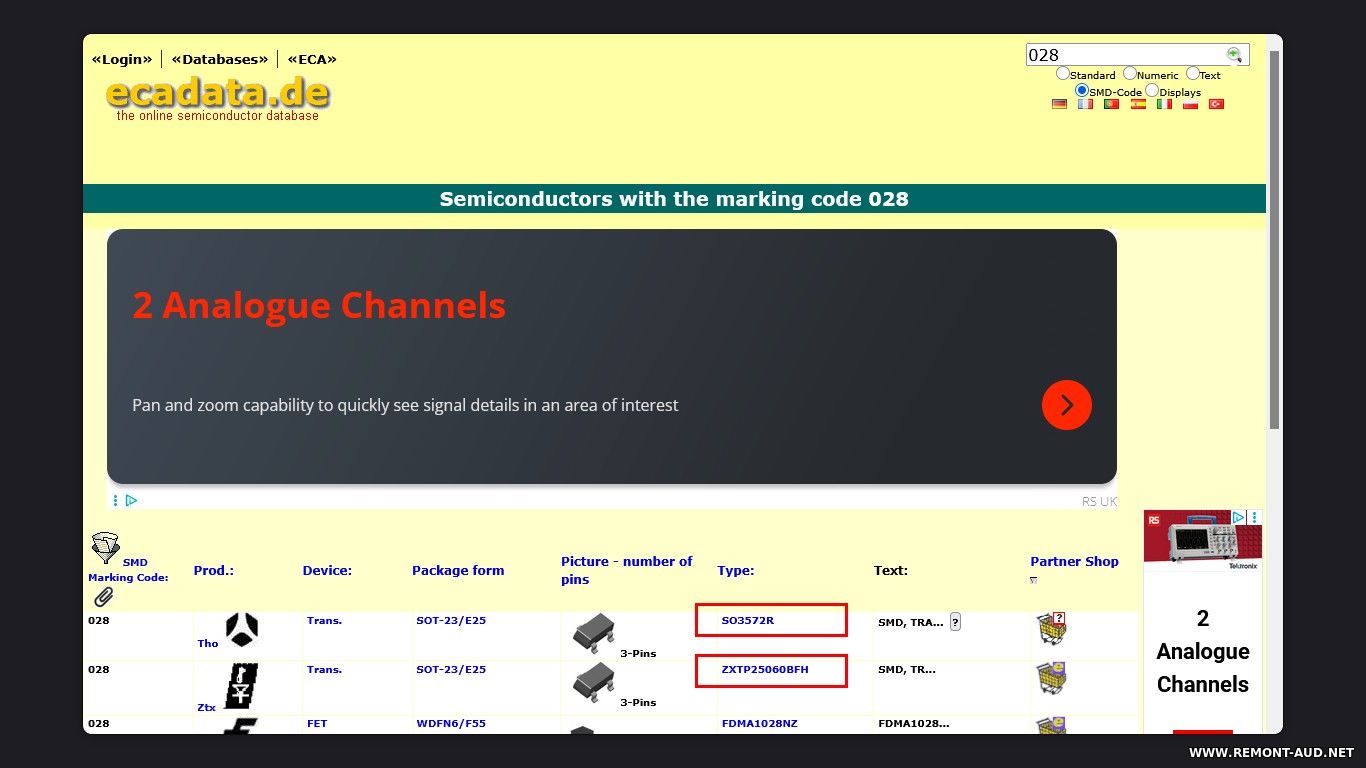Open the ZXTP25060BFH type link
The width and height of the screenshot is (1366, 768).
coord(765,670)
